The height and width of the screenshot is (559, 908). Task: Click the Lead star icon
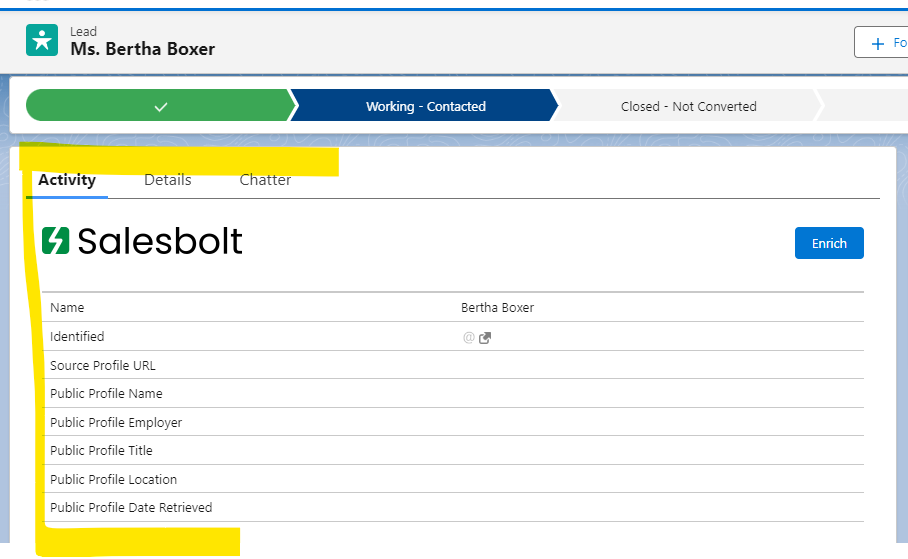pos(42,40)
